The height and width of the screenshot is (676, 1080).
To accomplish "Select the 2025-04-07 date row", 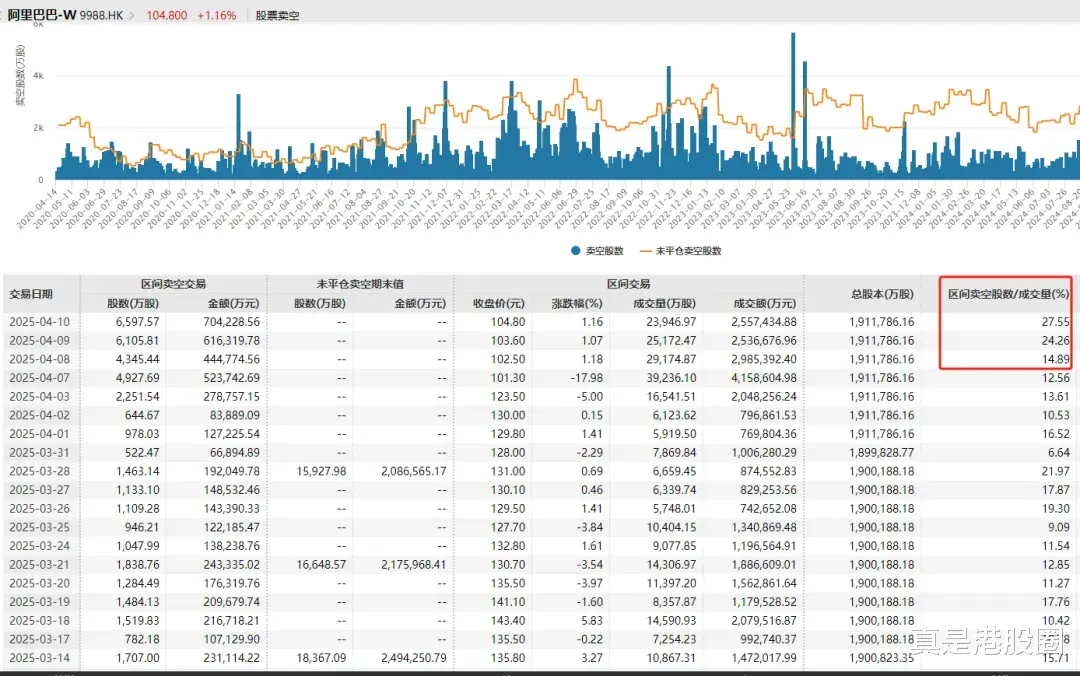I will click(41, 378).
